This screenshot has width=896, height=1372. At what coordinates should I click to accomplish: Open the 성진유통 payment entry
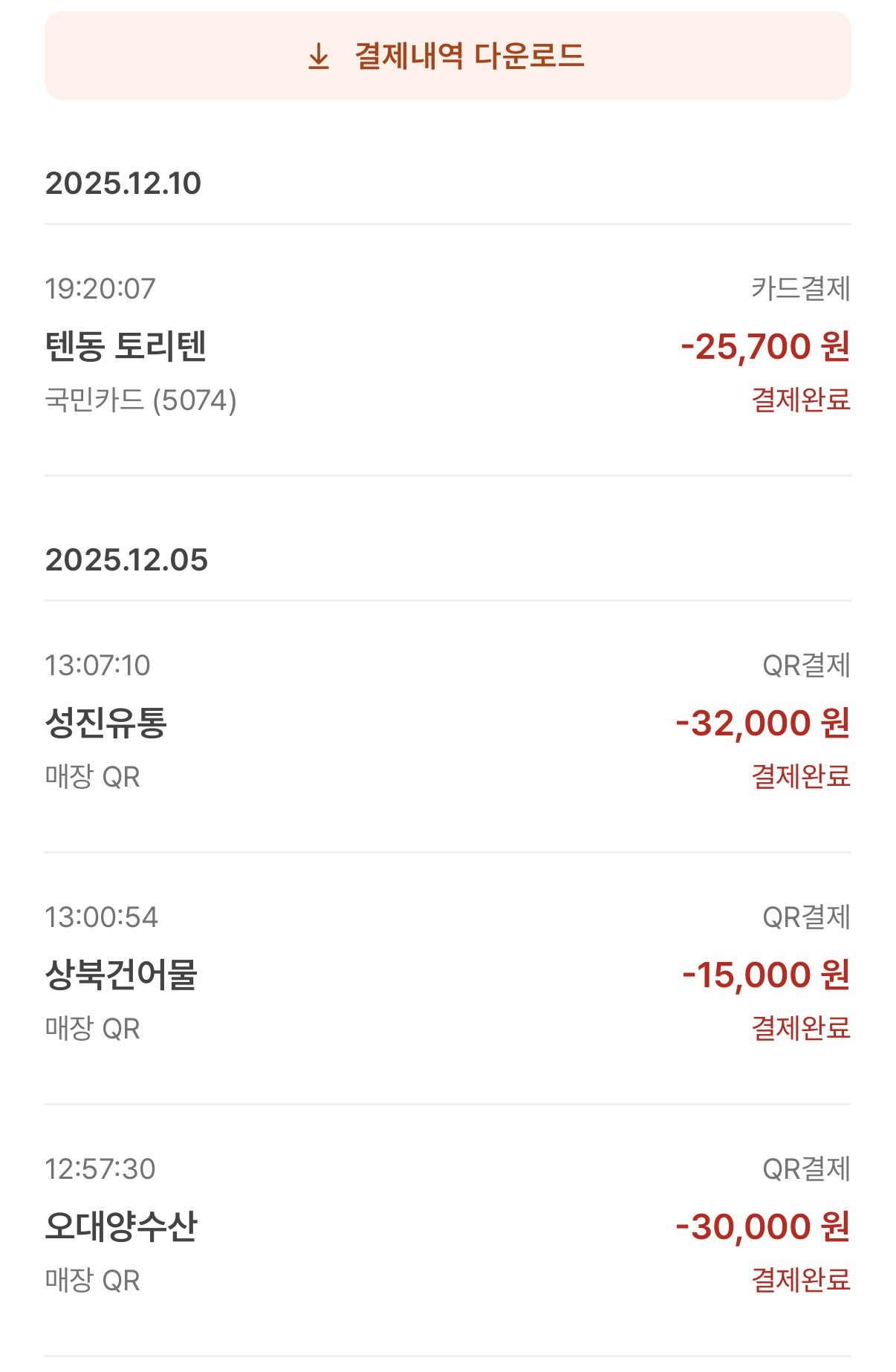point(106,723)
